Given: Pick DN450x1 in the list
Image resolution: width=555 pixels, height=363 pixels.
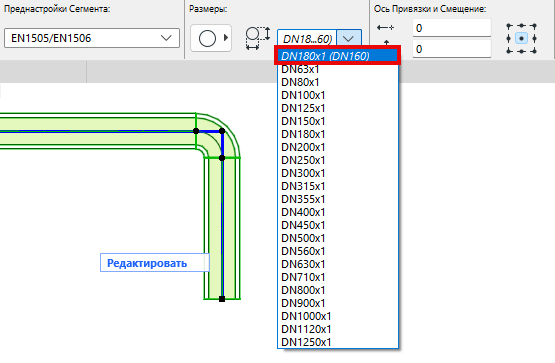Looking at the screenshot, I should tap(338, 225).
